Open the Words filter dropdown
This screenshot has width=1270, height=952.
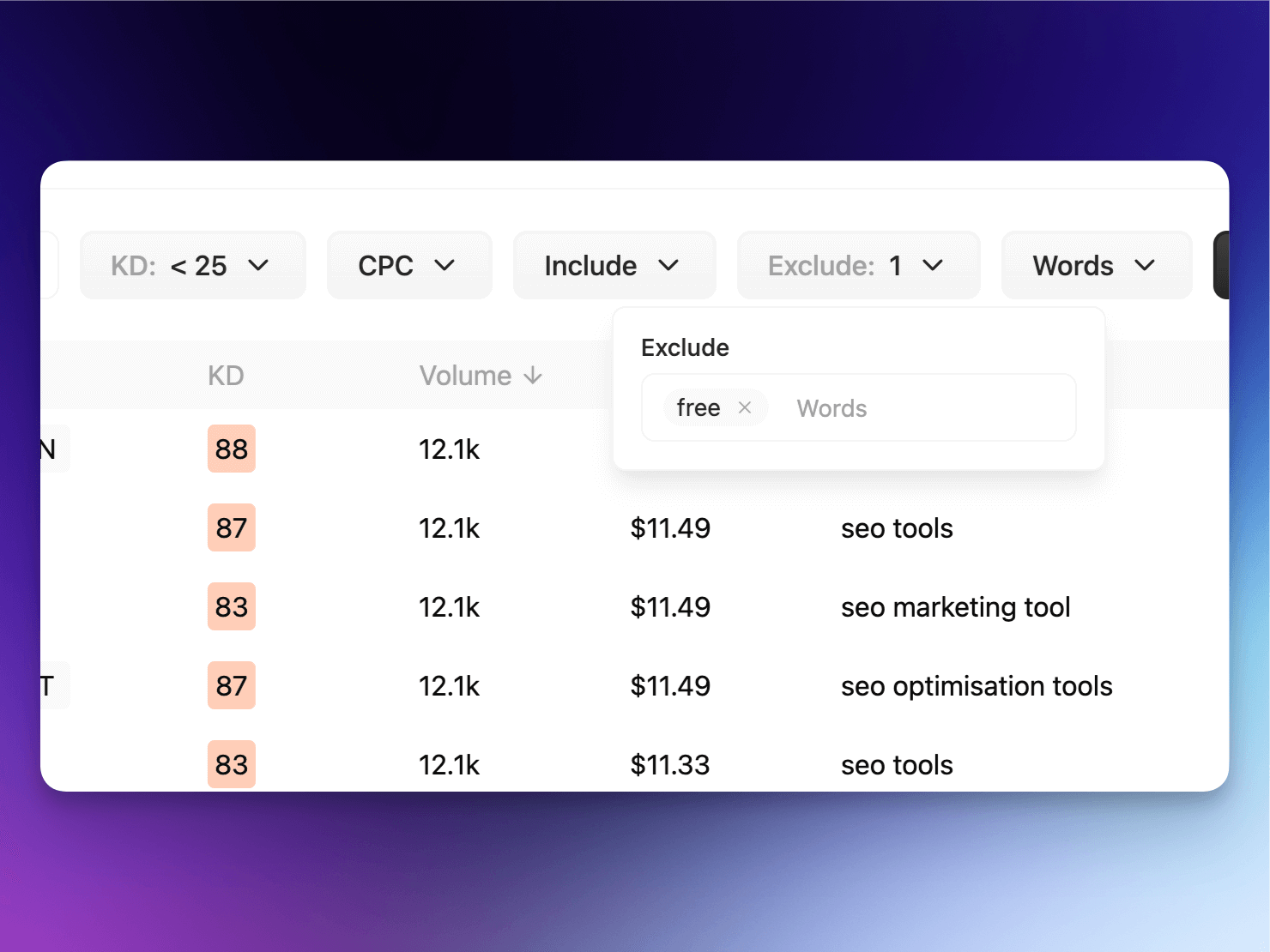pos(1096,266)
